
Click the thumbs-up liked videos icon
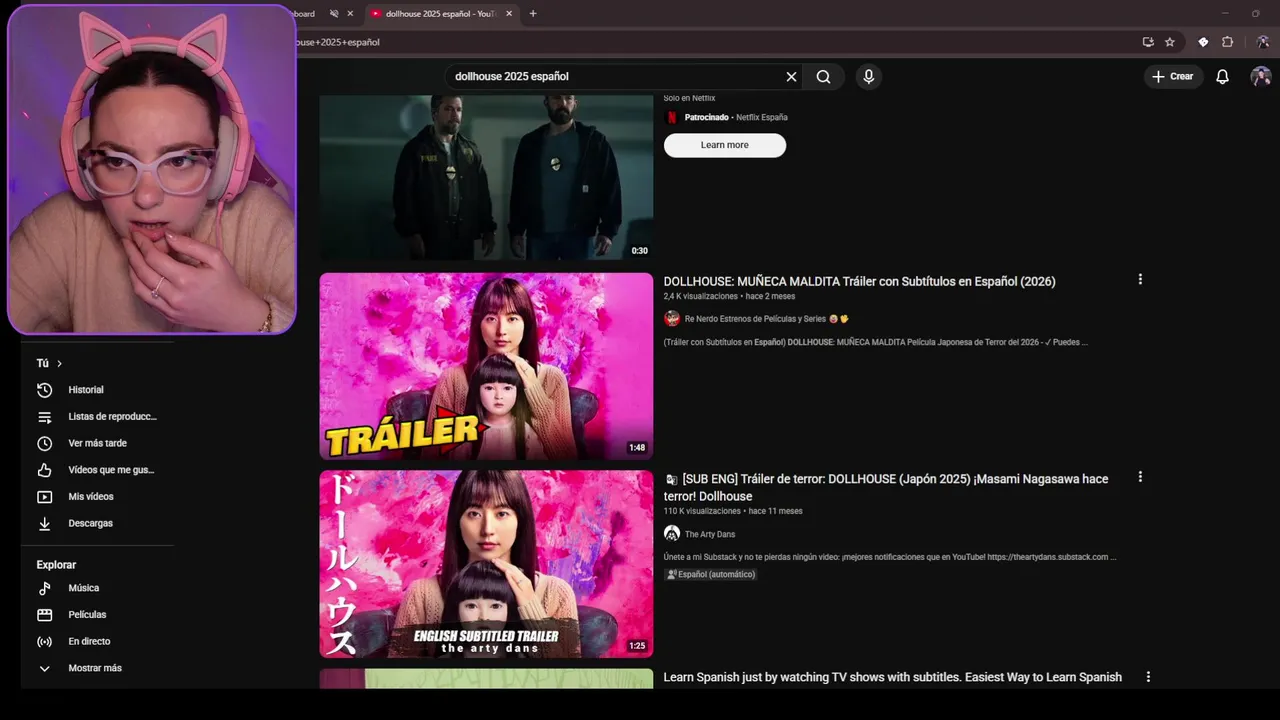coord(44,470)
